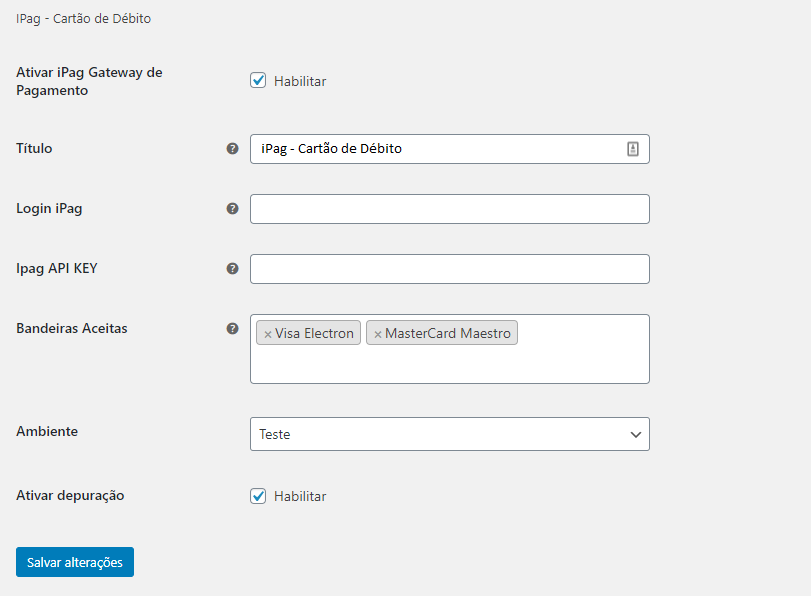The width and height of the screenshot is (811, 596).
Task: Click the IPag - Cartão de Débito heading
Action: coord(83,19)
